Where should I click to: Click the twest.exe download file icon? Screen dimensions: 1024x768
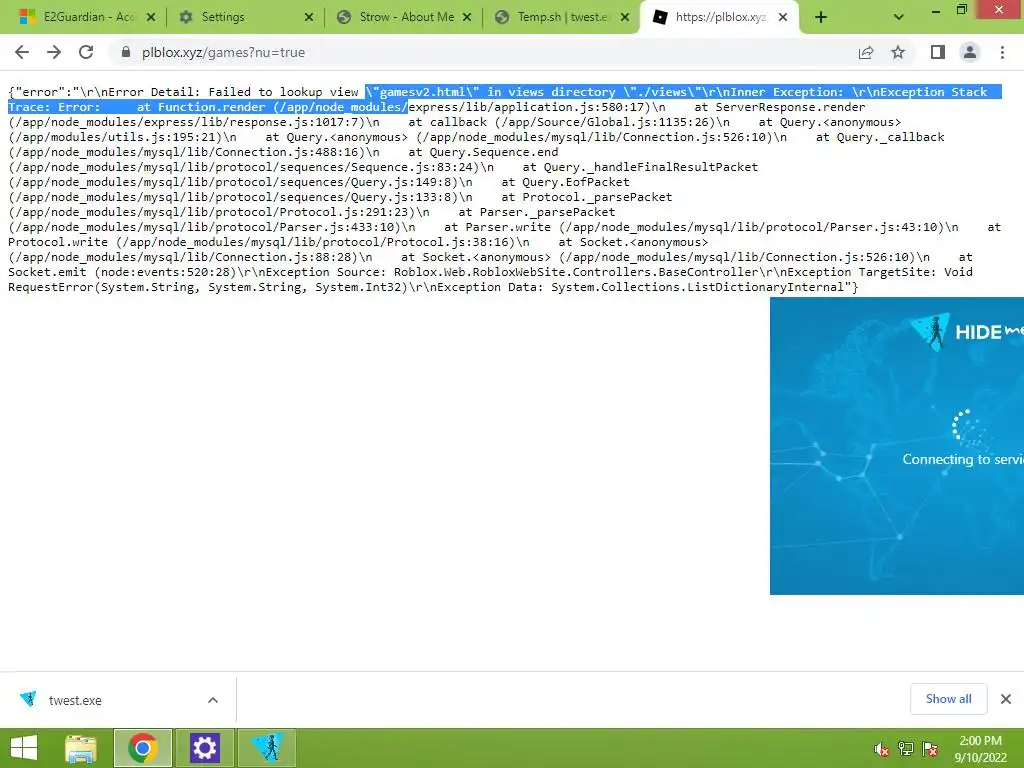28,699
